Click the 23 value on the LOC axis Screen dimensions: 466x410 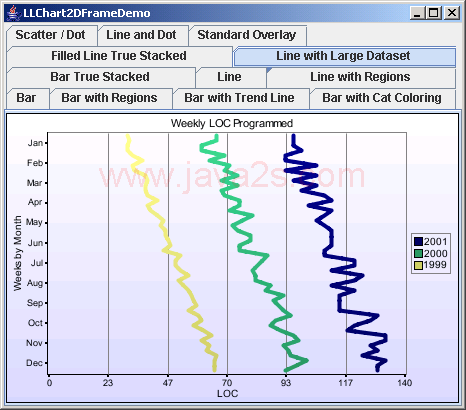(108, 383)
